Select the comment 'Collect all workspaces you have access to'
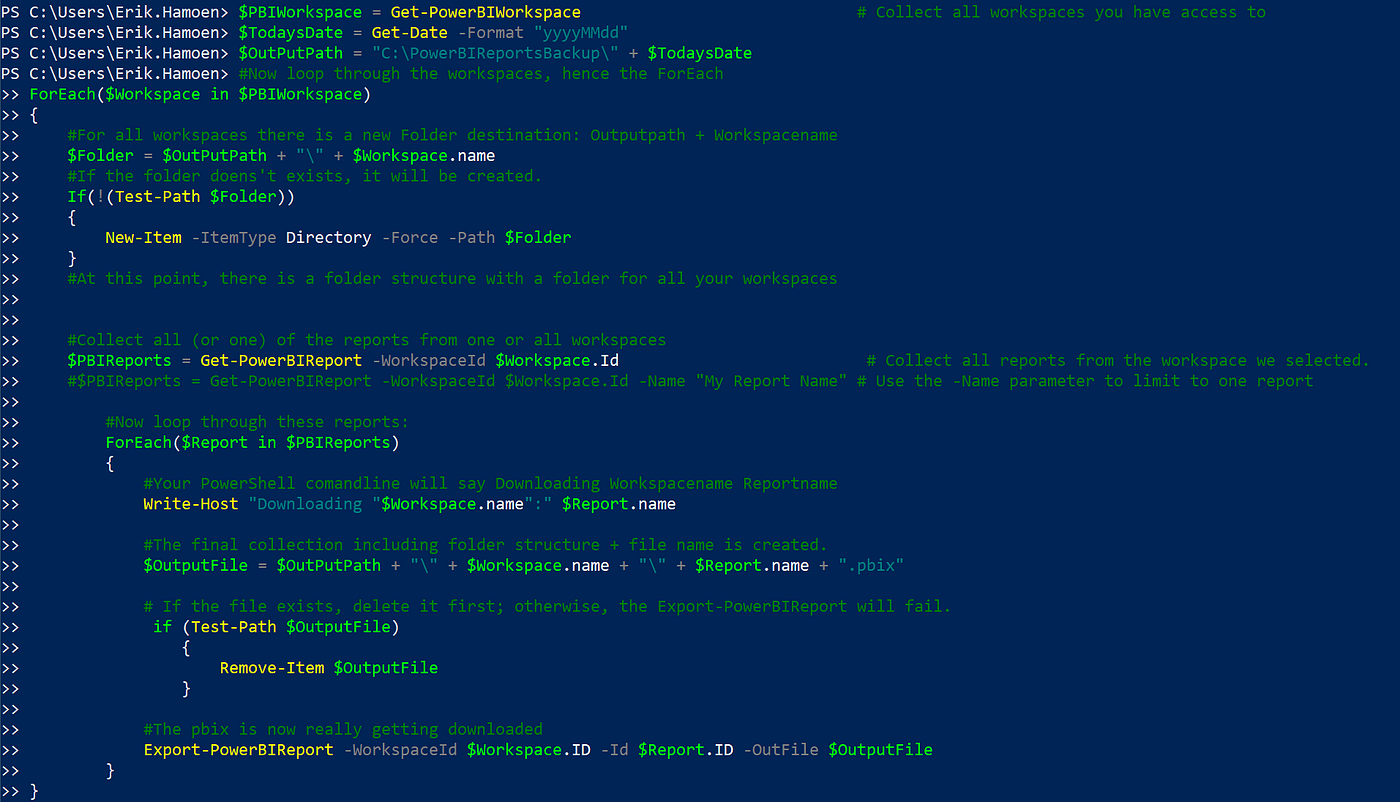The image size is (1400, 802). coord(1062,12)
